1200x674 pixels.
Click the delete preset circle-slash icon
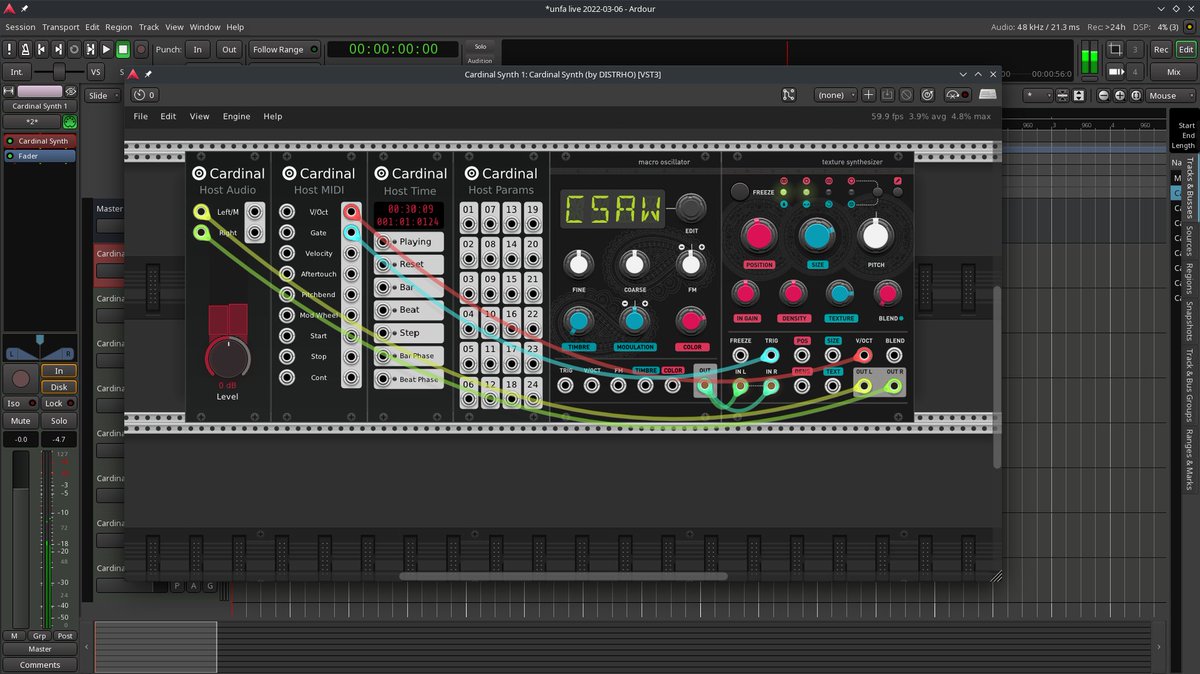click(x=906, y=95)
